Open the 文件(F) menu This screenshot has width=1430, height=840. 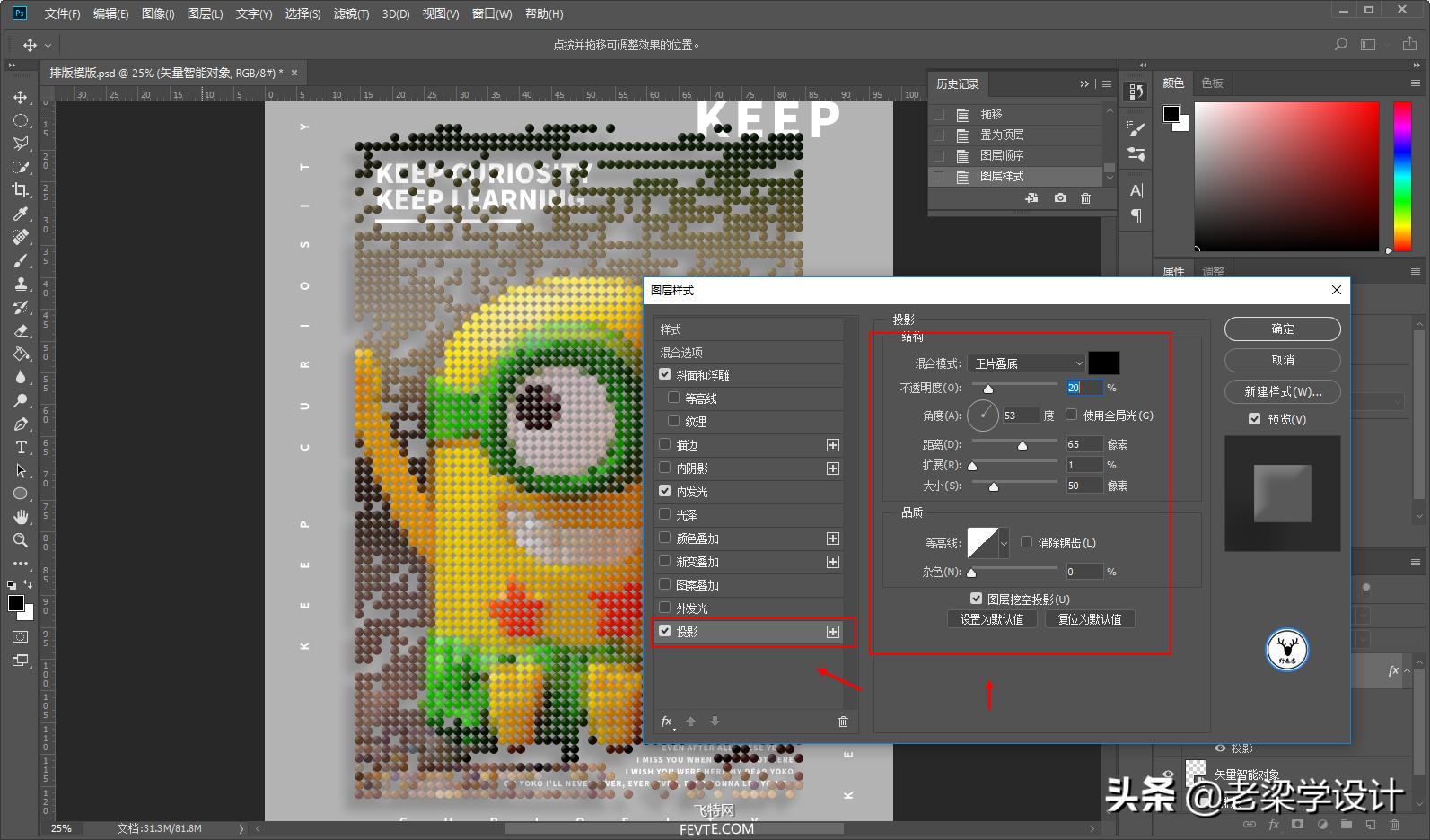(x=62, y=13)
